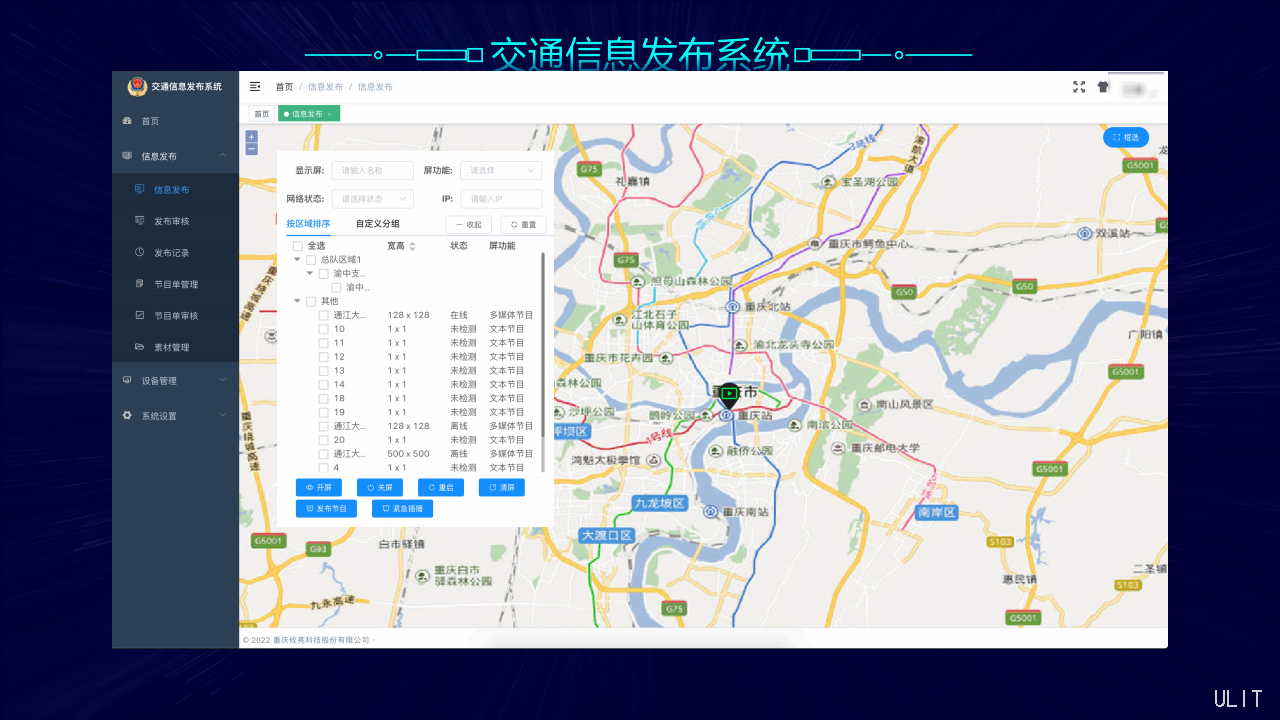
Task: Click the map zoom-in plus button
Action: click(251, 137)
